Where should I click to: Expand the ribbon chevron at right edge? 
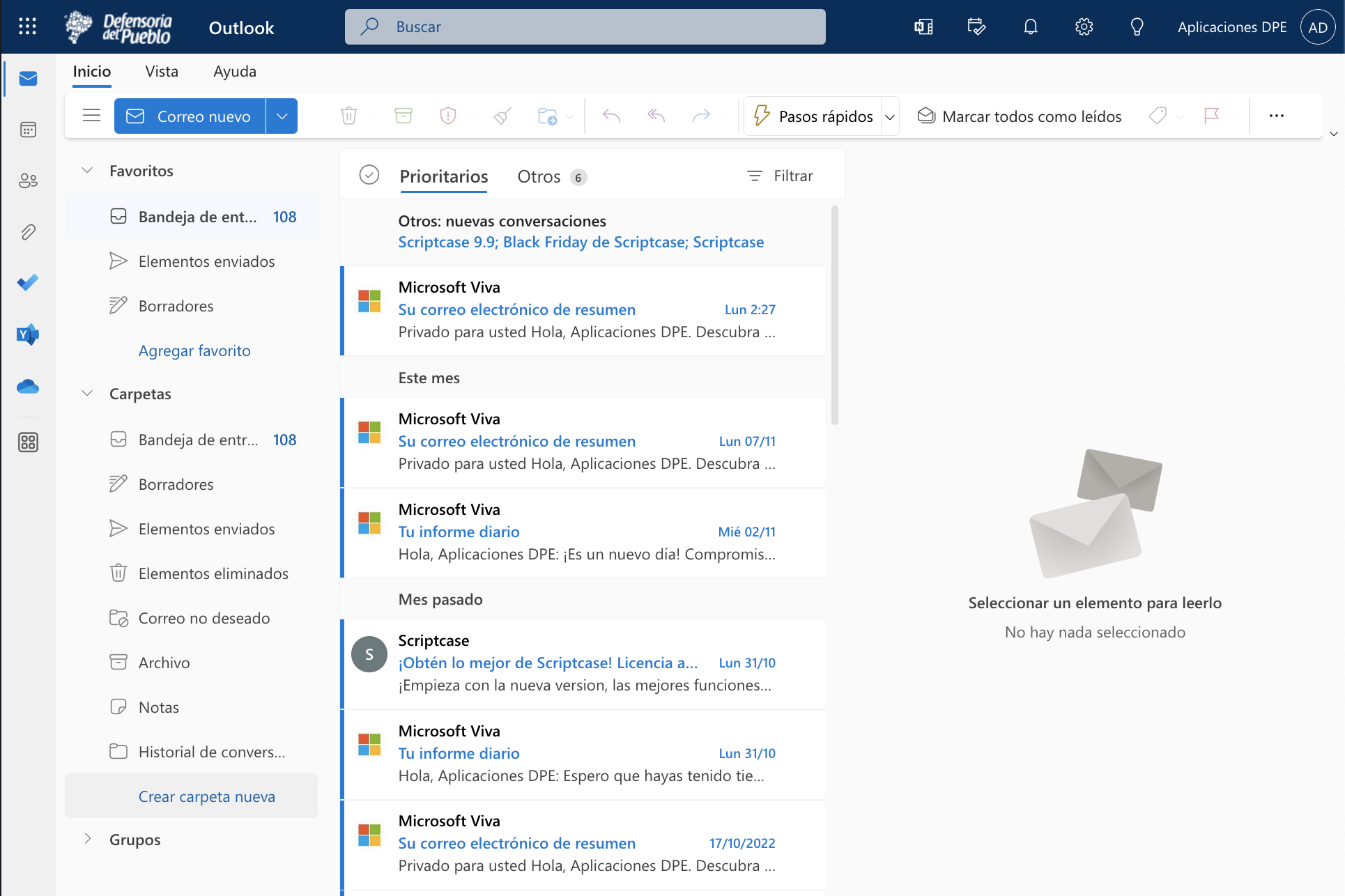(x=1334, y=133)
